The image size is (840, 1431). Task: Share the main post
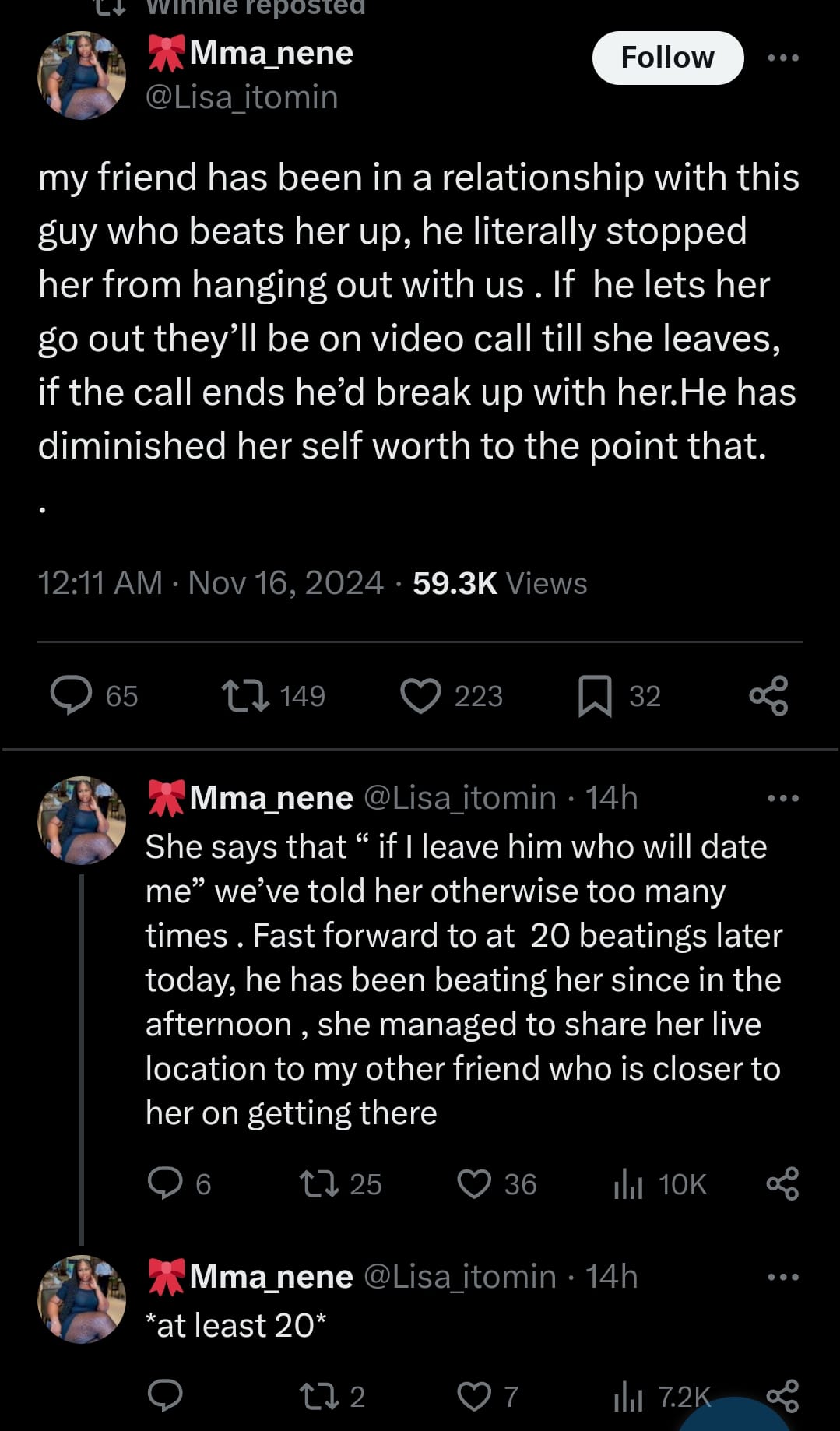pyautogui.click(x=768, y=695)
